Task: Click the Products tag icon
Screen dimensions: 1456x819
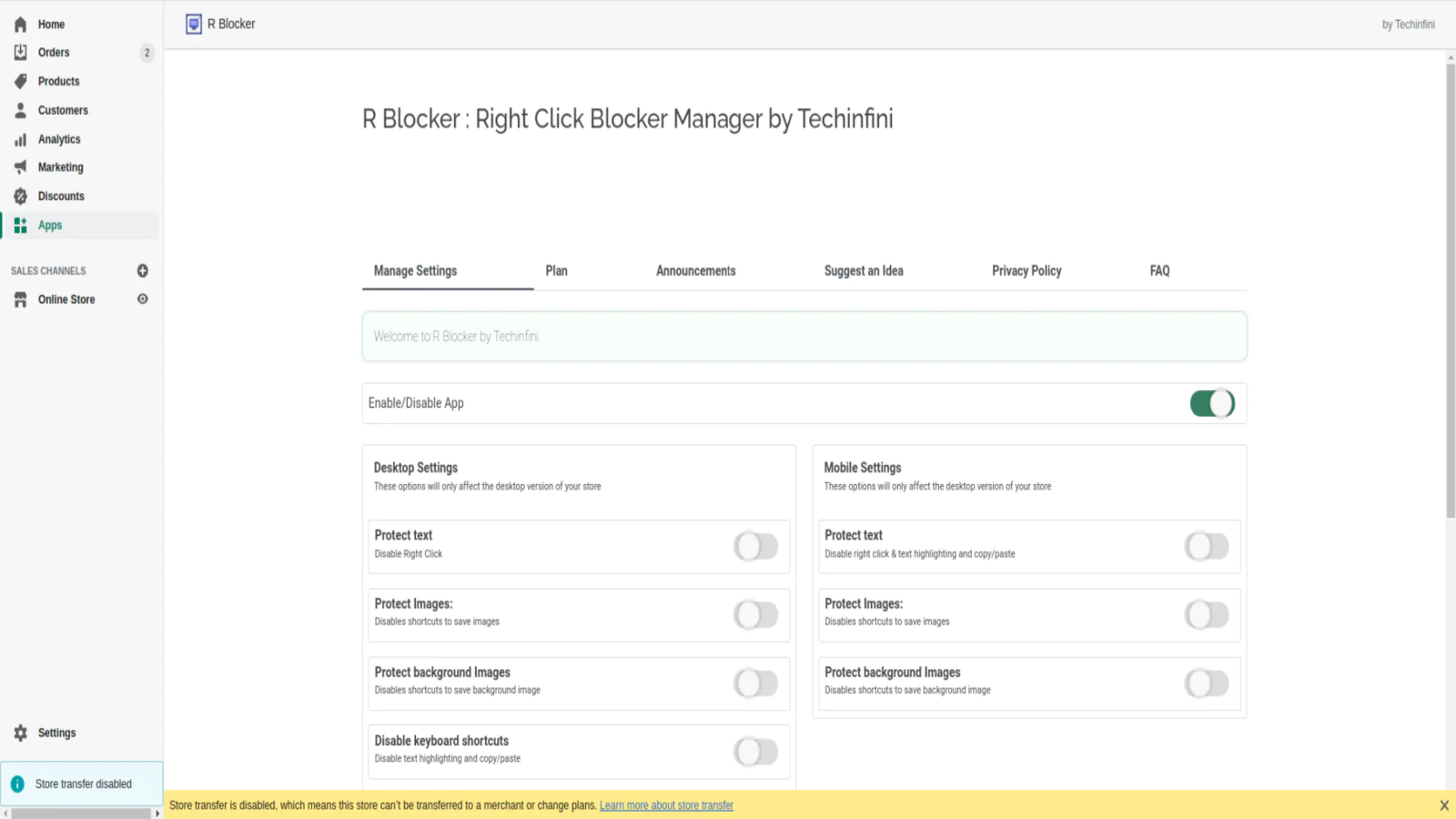Action: pos(20,81)
